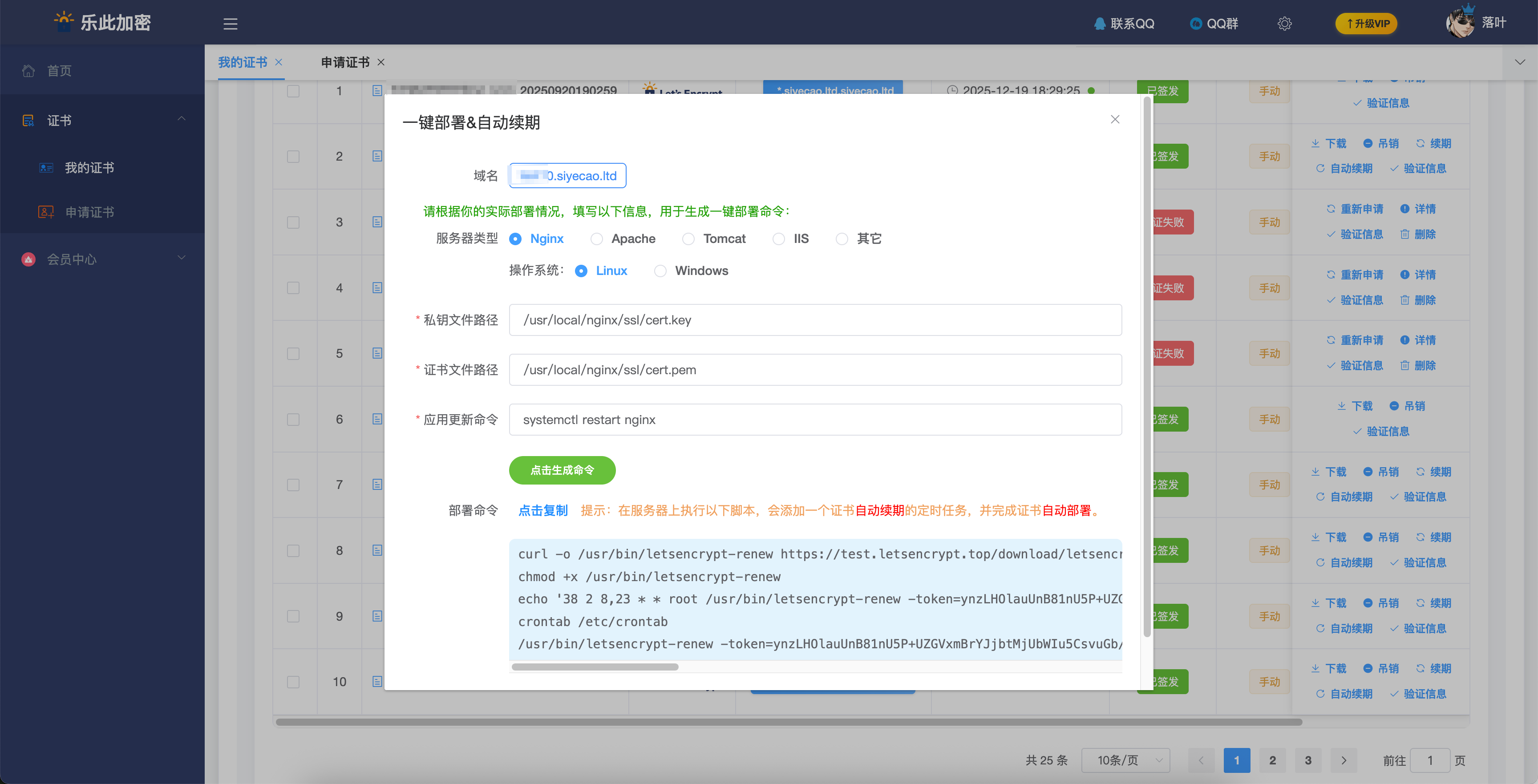
Task: Click the next page arrow
Action: [x=1344, y=760]
